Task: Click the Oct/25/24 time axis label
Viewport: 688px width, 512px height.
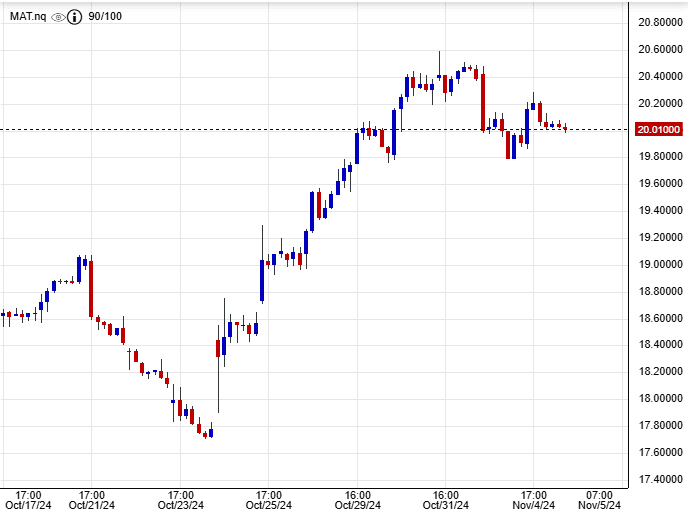Action: point(268,504)
